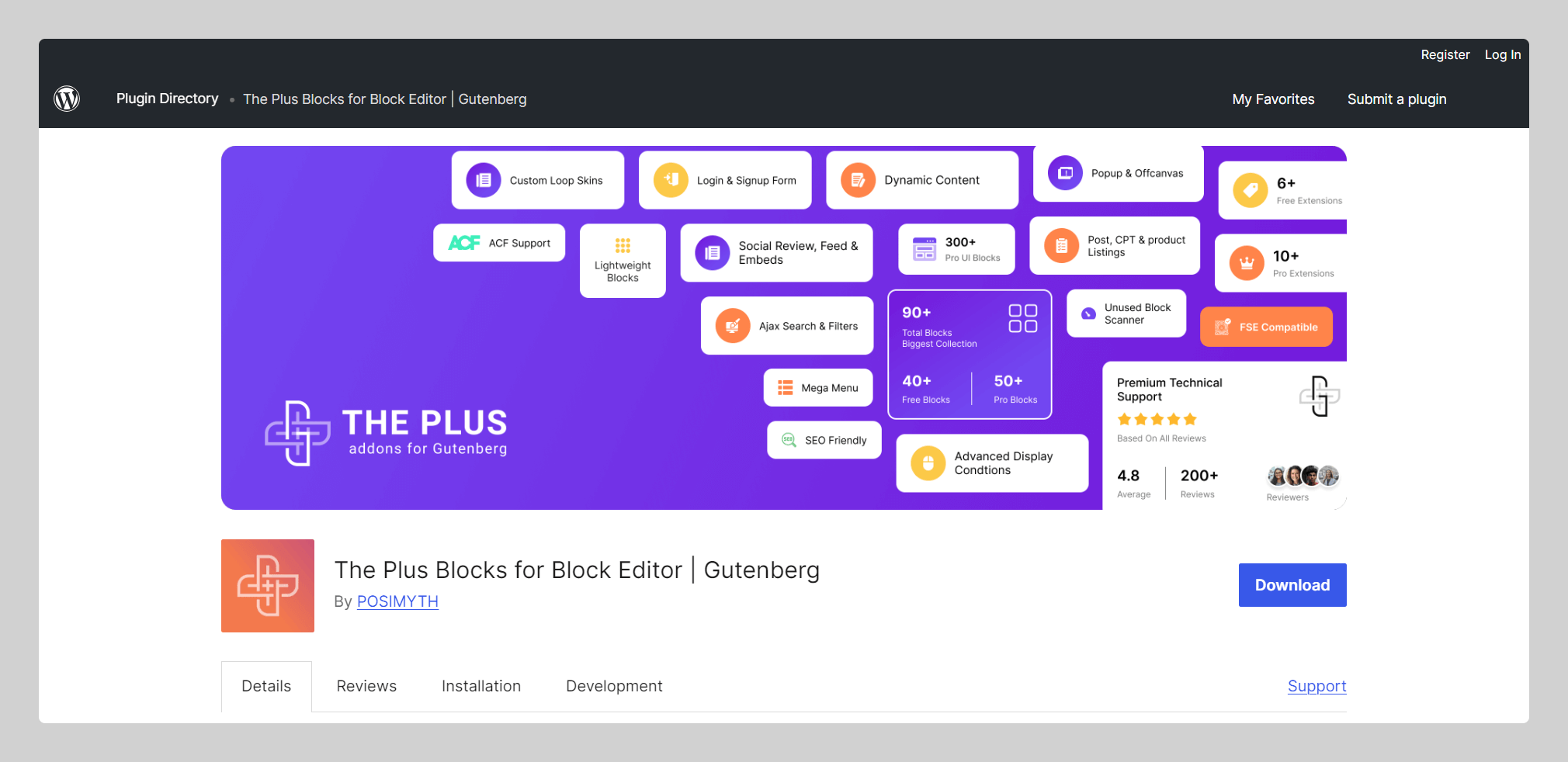Click Submit a plugin link

point(1396,99)
